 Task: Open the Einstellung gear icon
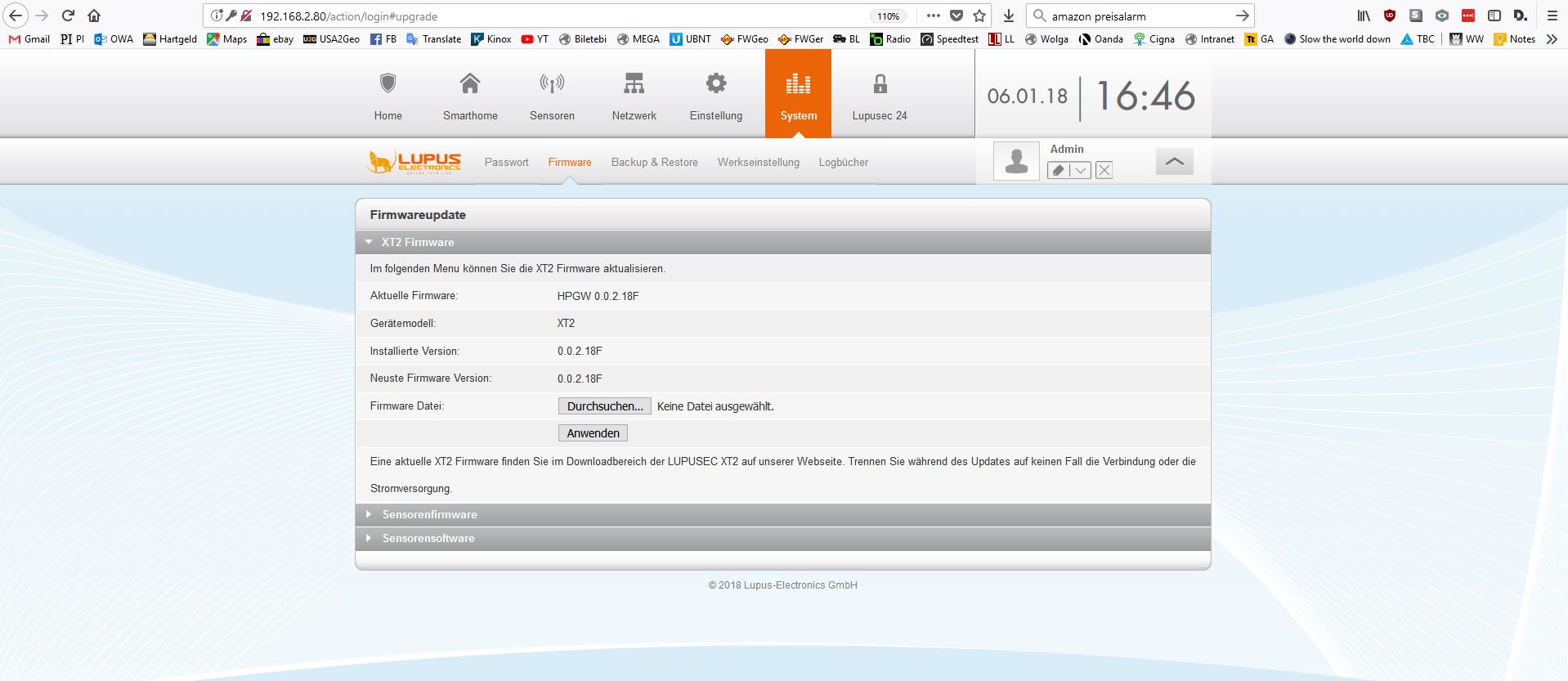715,83
